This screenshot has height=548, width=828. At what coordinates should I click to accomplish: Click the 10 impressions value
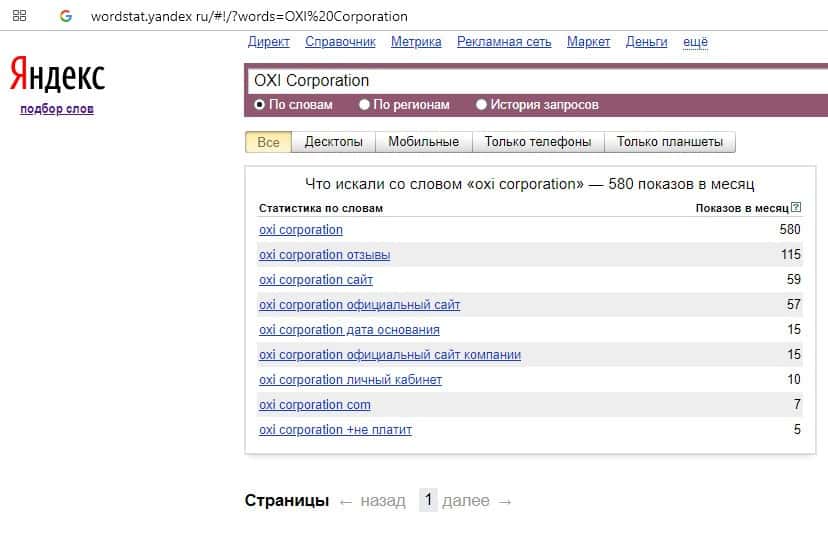pyautogui.click(x=794, y=380)
